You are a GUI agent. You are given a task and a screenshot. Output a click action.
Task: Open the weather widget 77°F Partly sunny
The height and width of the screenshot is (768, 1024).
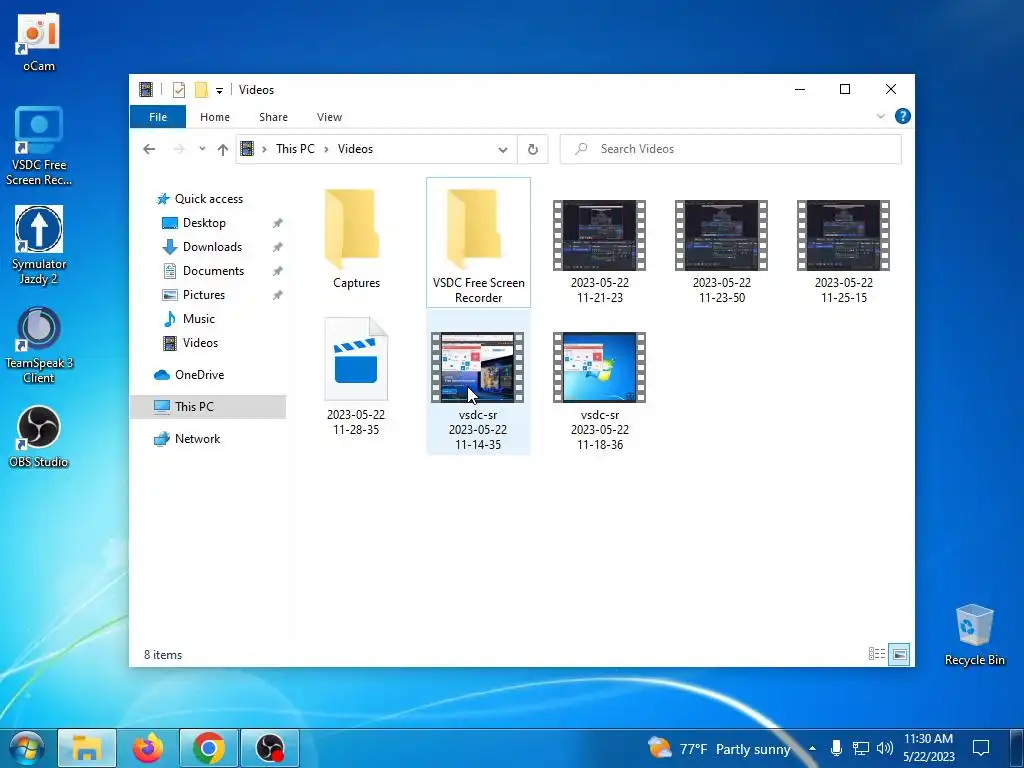pos(719,748)
